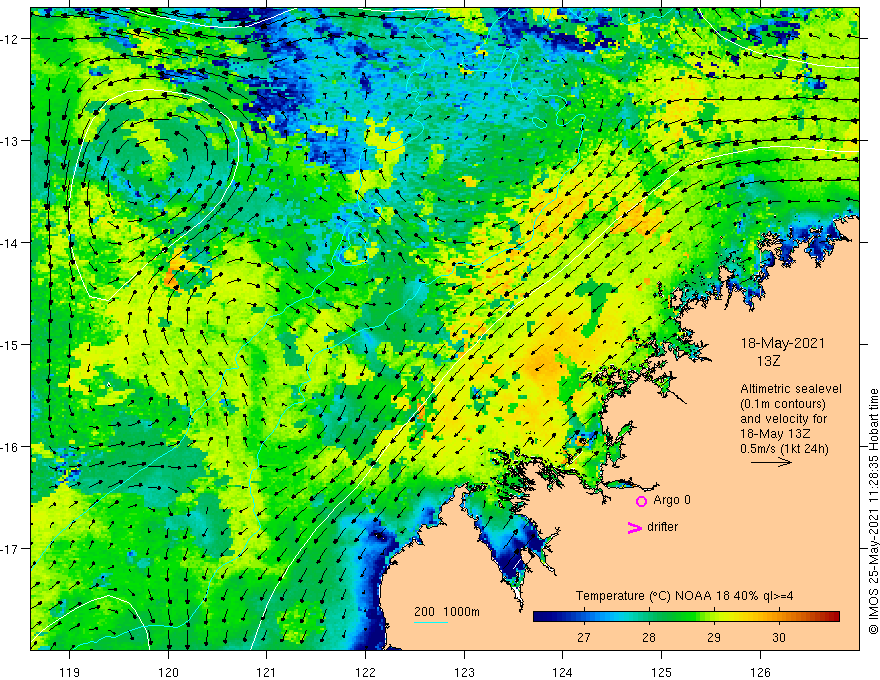Click the 121 longitude axis label
The width and height of the screenshot is (880, 680).
point(267,672)
